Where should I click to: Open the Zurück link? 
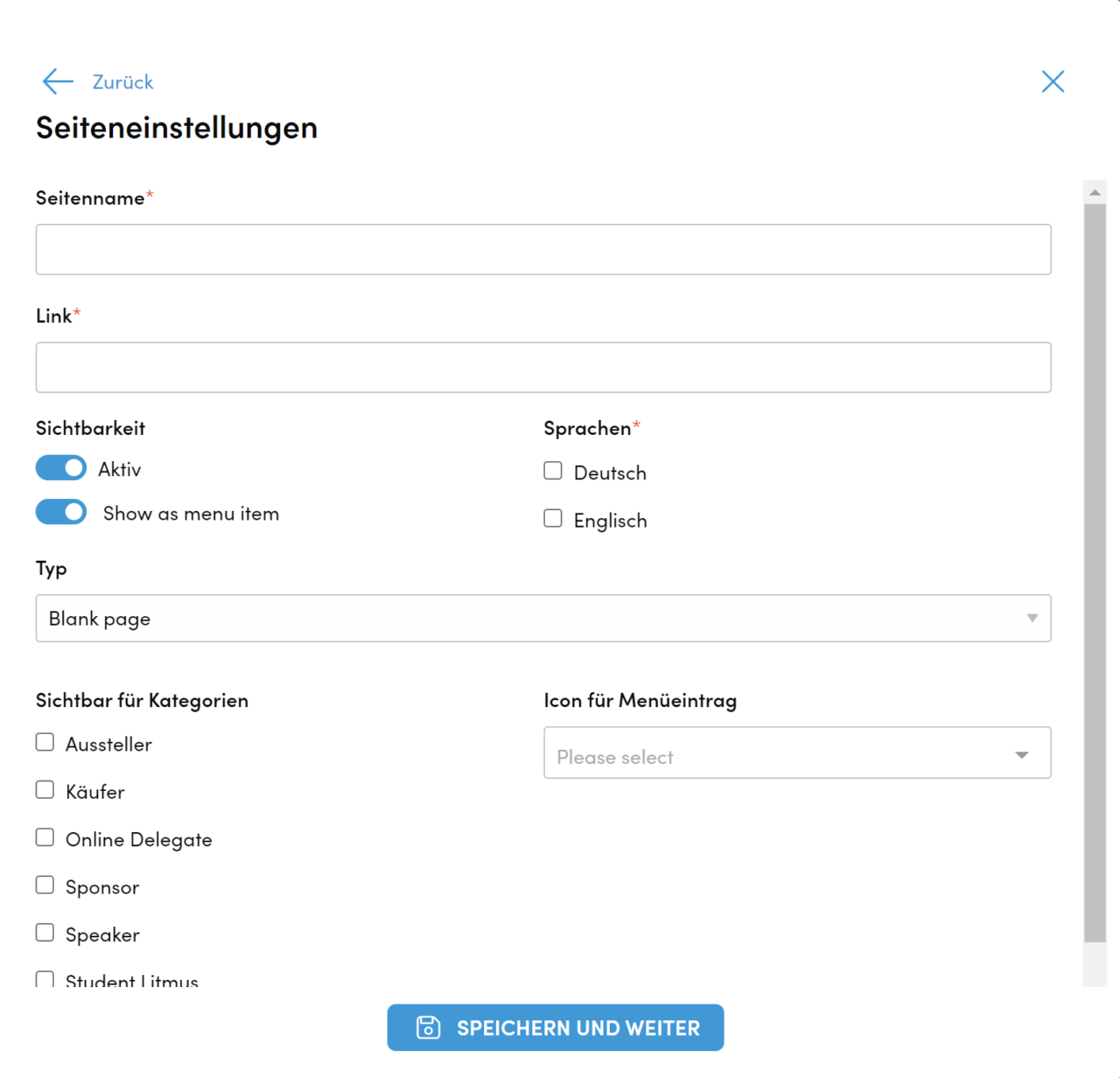click(x=122, y=82)
